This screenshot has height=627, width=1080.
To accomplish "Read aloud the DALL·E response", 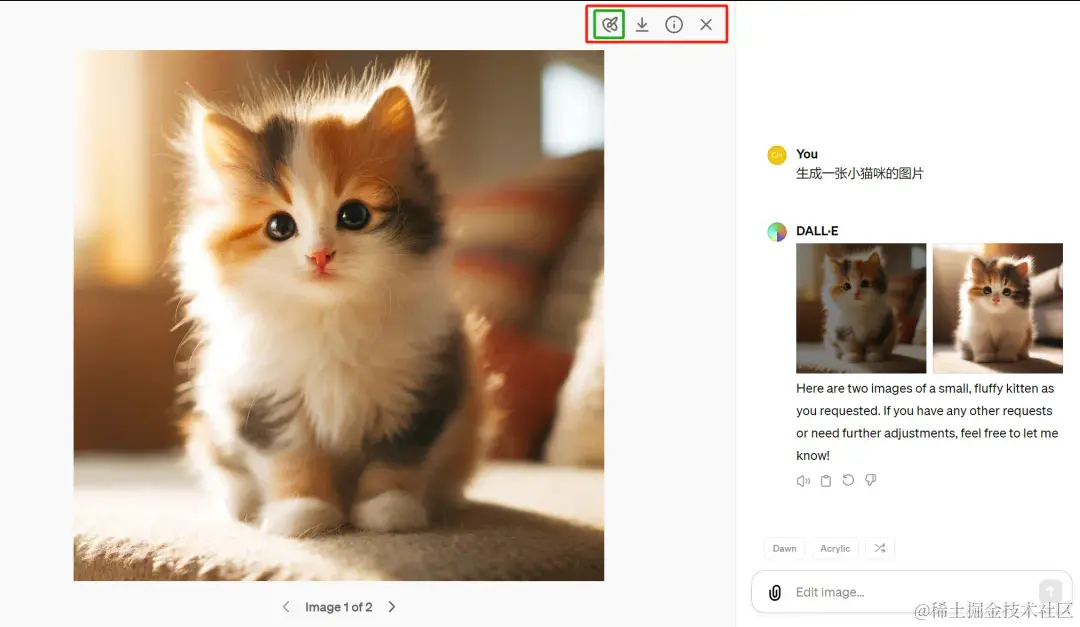I will 803,481.
